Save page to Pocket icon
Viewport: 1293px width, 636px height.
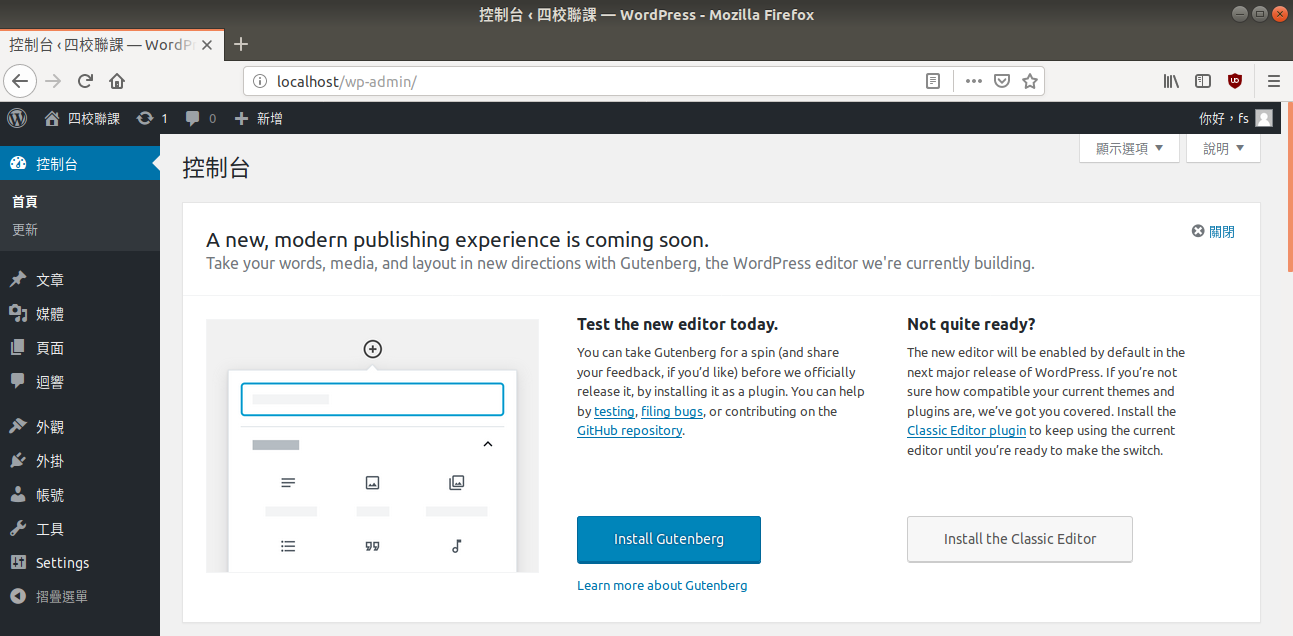click(1001, 81)
